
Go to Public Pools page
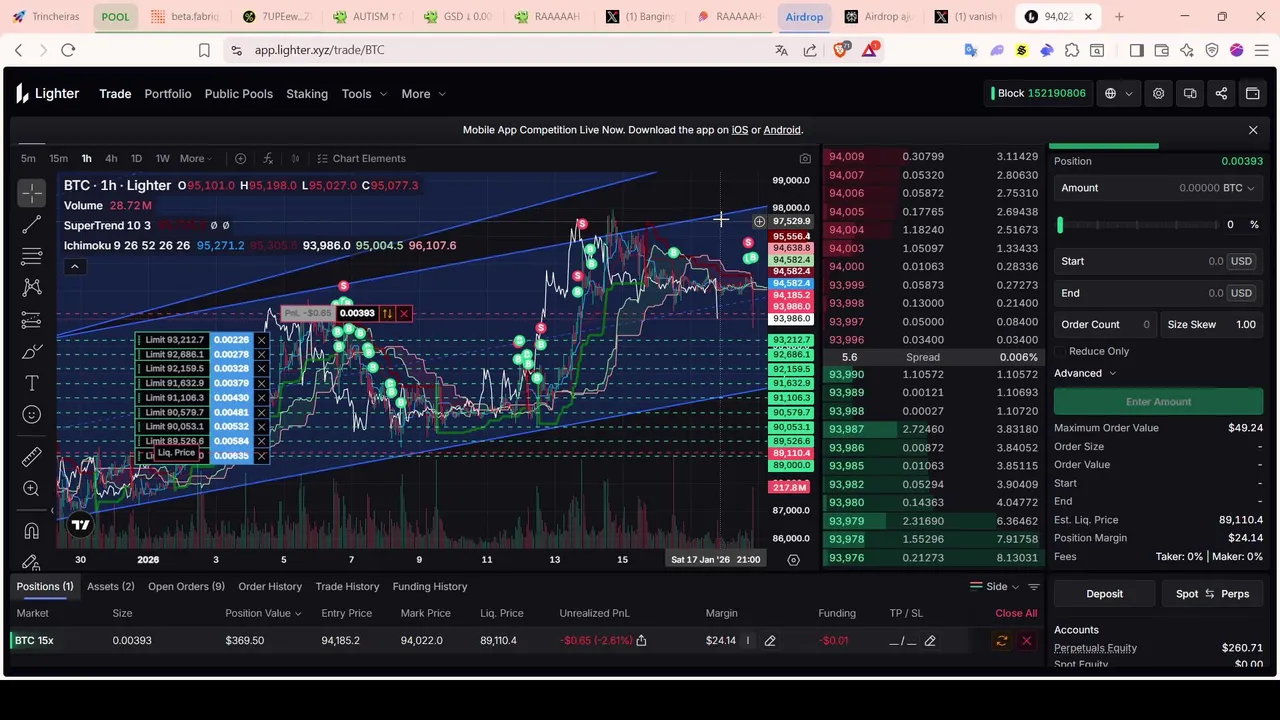[238, 94]
